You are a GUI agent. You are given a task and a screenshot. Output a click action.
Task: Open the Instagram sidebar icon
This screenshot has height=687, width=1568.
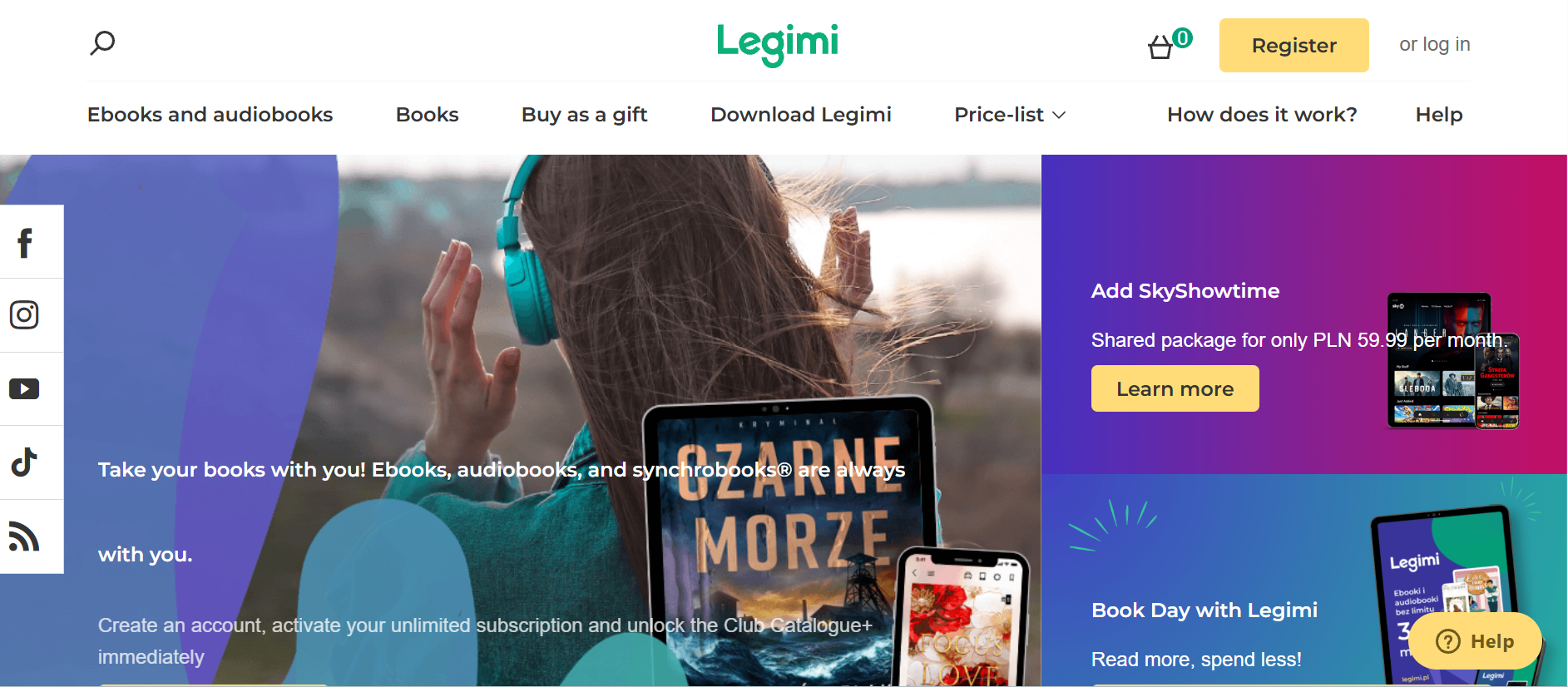[x=24, y=314]
